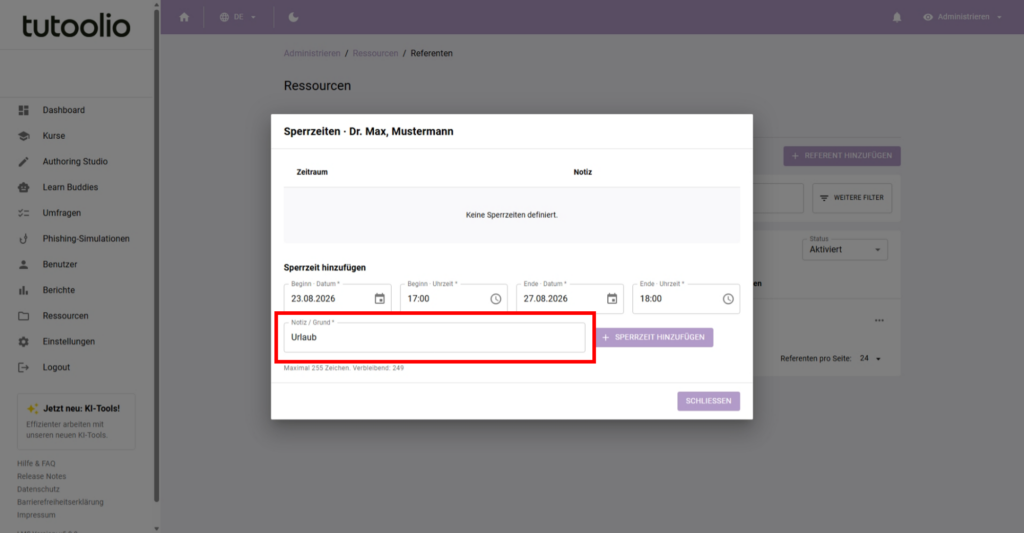
Task: Open clock picker for Ende Uhrzeit
Action: pyautogui.click(x=728, y=299)
